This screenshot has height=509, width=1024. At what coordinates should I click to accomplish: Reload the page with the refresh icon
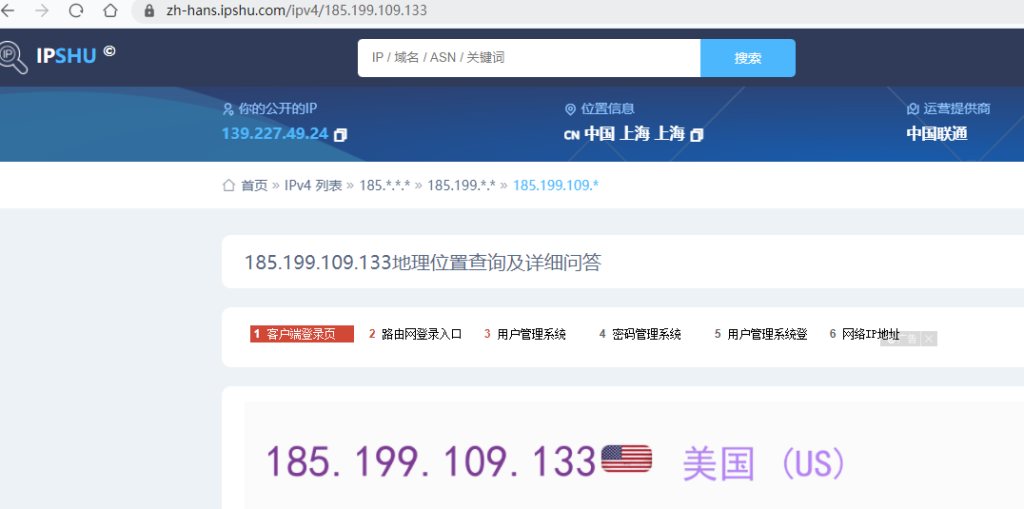76,11
